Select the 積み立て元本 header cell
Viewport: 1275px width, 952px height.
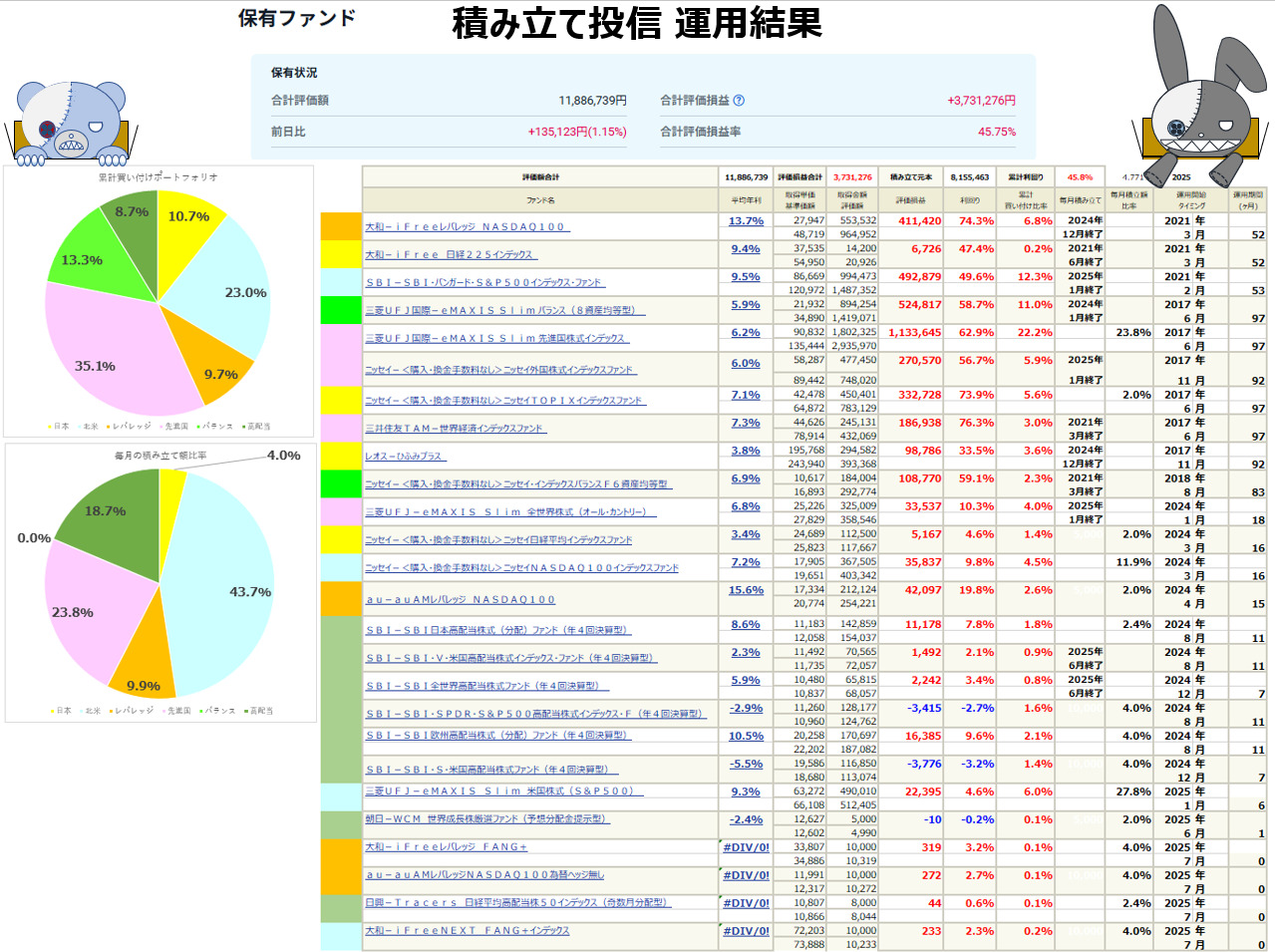[911, 177]
